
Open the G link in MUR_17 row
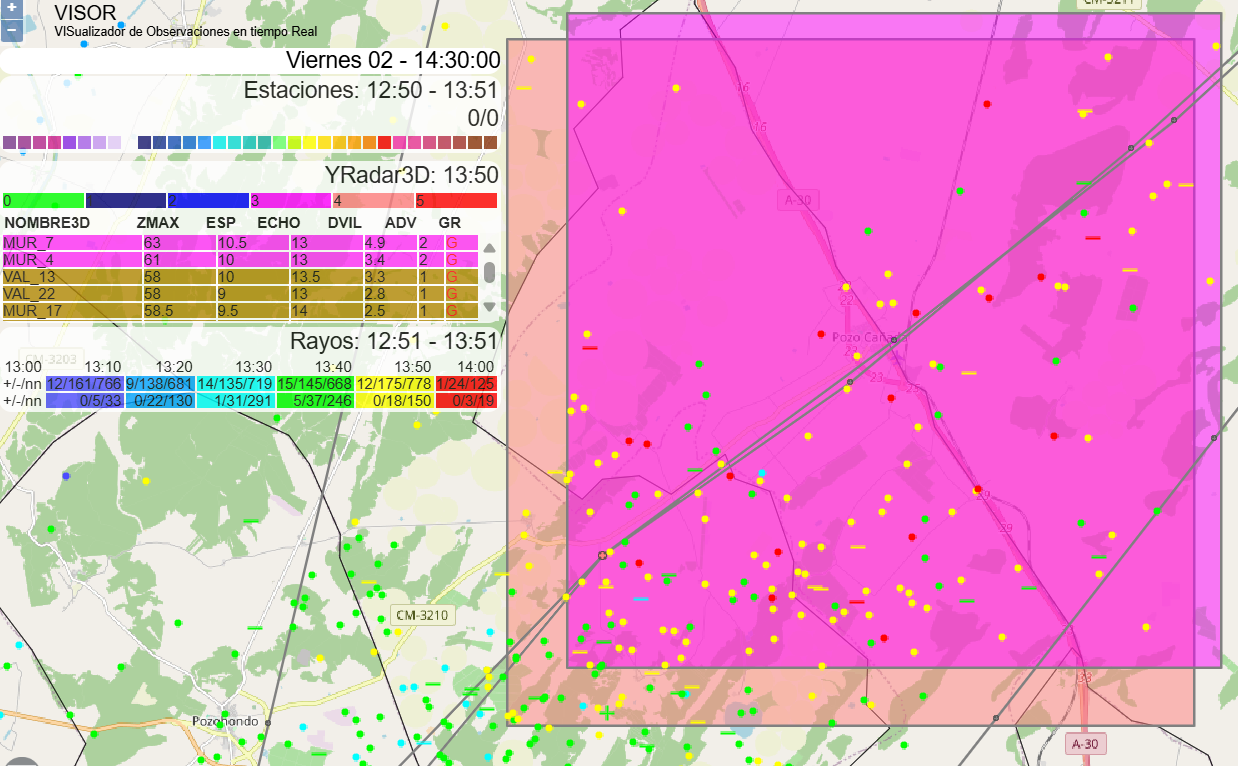[x=452, y=310]
